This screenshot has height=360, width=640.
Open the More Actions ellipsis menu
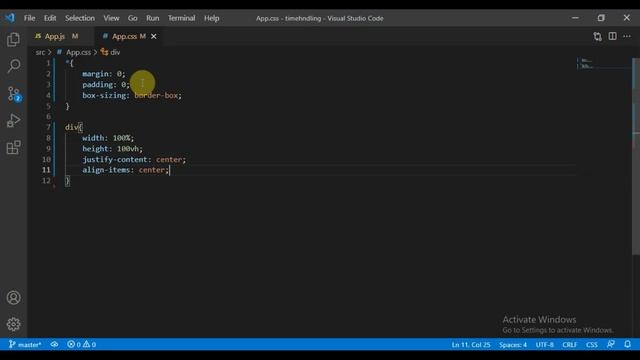click(x=627, y=36)
